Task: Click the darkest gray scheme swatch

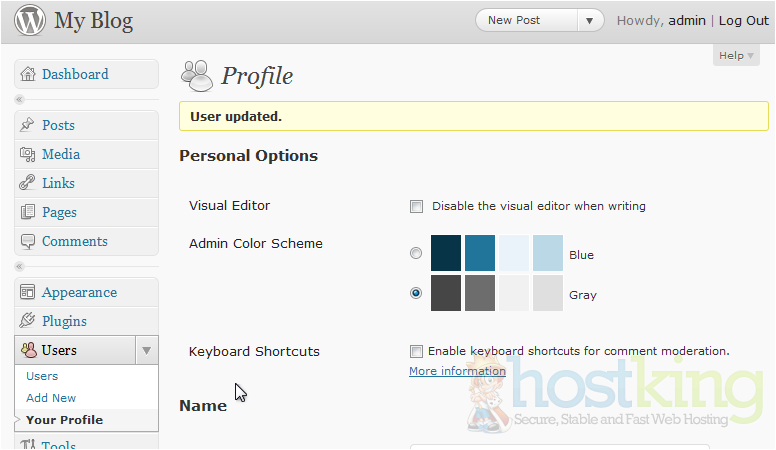Action: click(446, 293)
